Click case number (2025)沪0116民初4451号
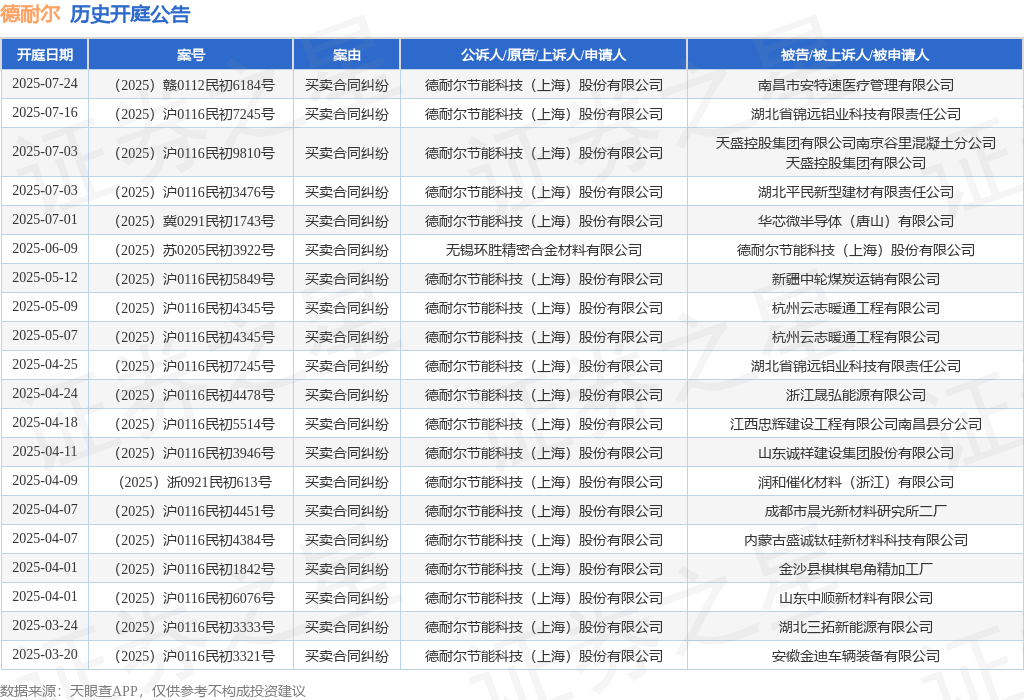 click(x=194, y=511)
